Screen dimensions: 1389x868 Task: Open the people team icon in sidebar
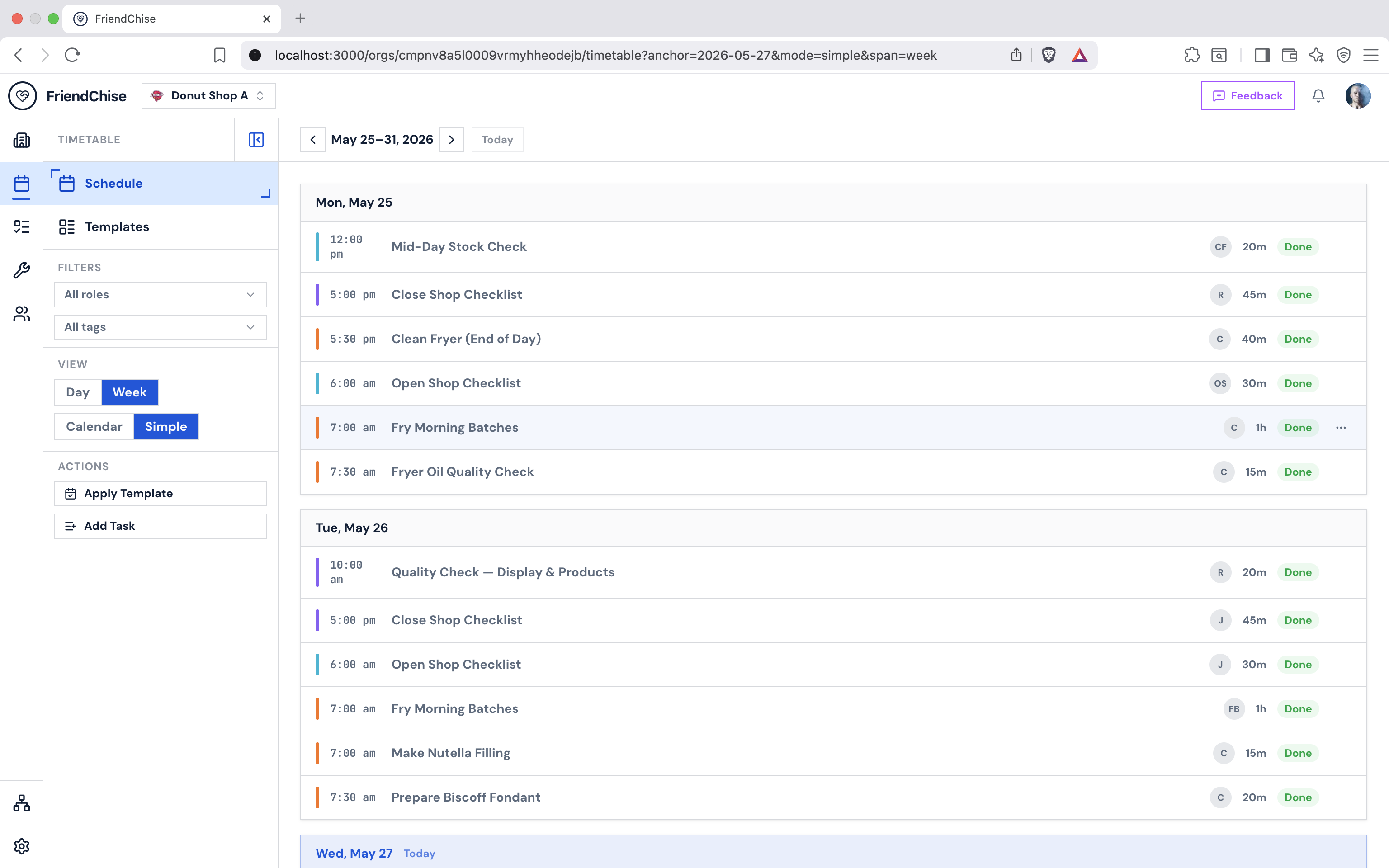21,314
